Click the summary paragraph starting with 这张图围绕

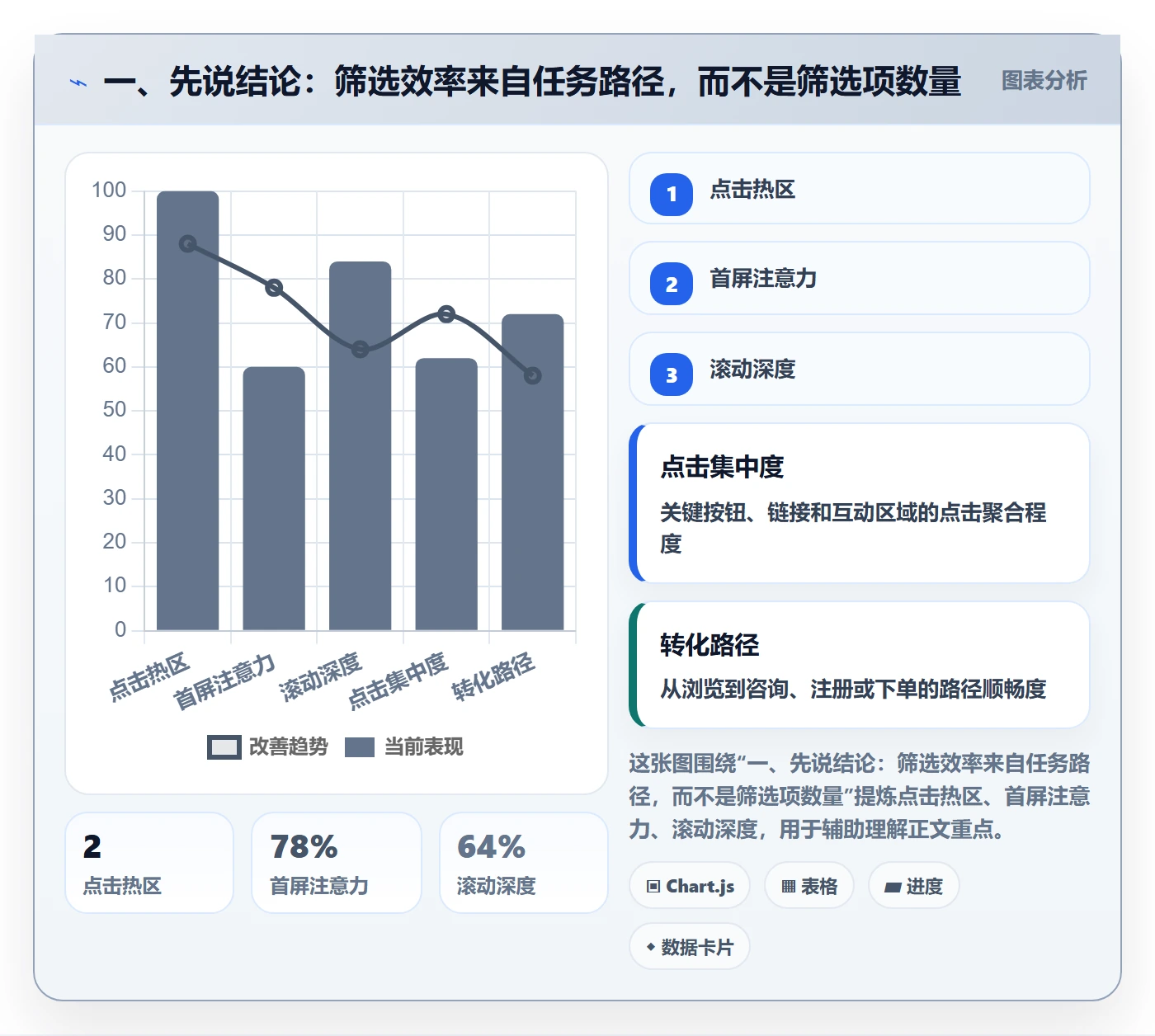[x=860, y=796]
